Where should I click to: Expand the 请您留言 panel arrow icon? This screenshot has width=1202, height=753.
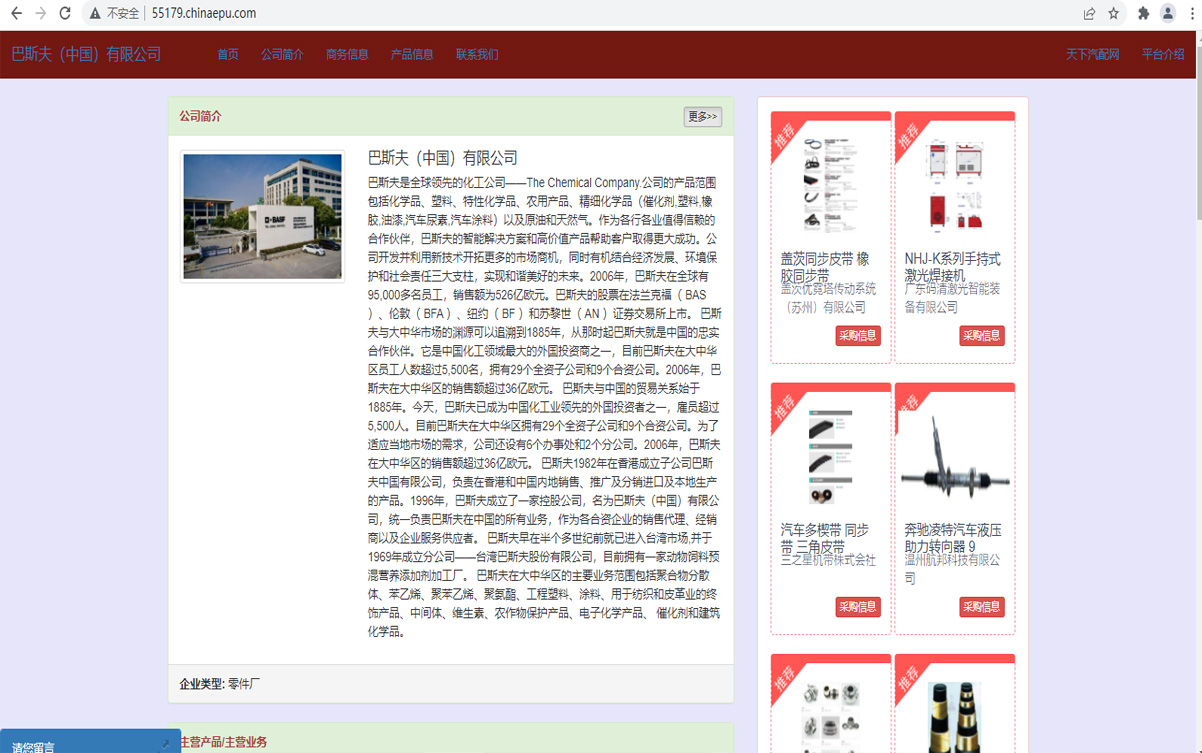point(165,744)
